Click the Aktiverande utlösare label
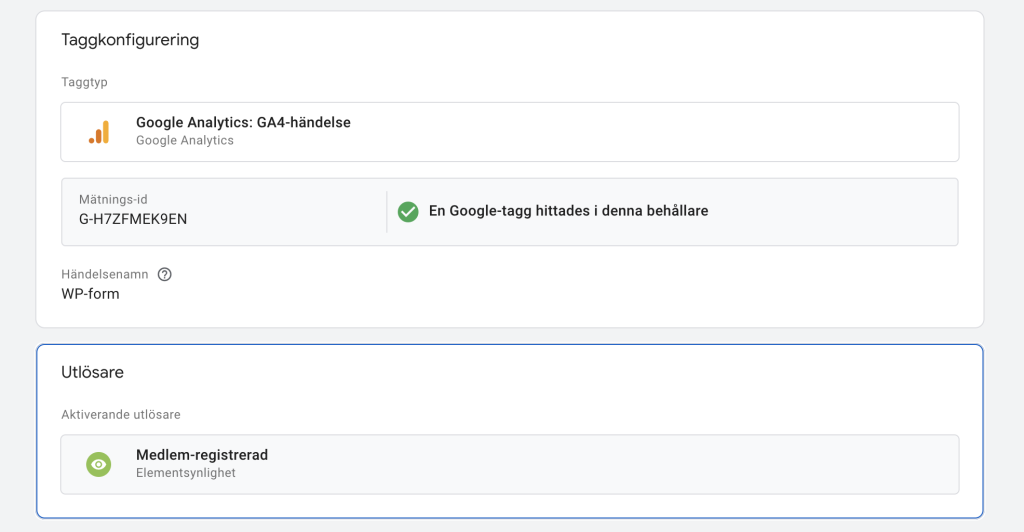The height and width of the screenshot is (532, 1024). coord(121,415)
